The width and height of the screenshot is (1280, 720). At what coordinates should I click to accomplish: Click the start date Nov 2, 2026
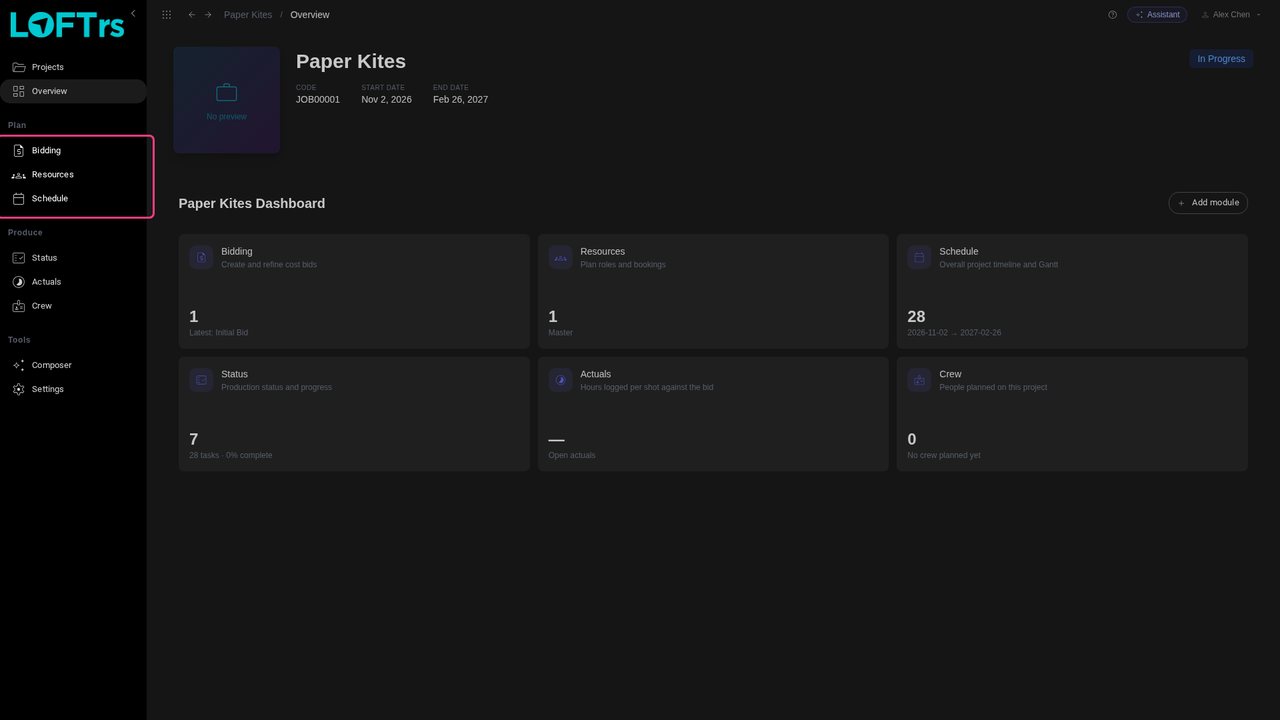click(387, 100)
